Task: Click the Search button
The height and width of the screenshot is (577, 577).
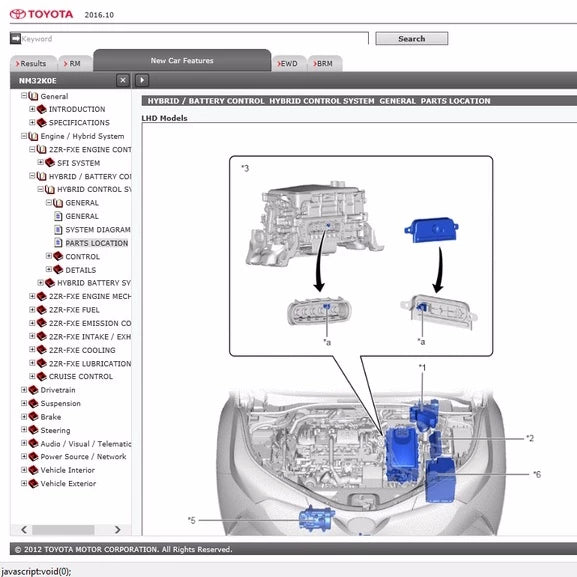Action: point(411,39)
